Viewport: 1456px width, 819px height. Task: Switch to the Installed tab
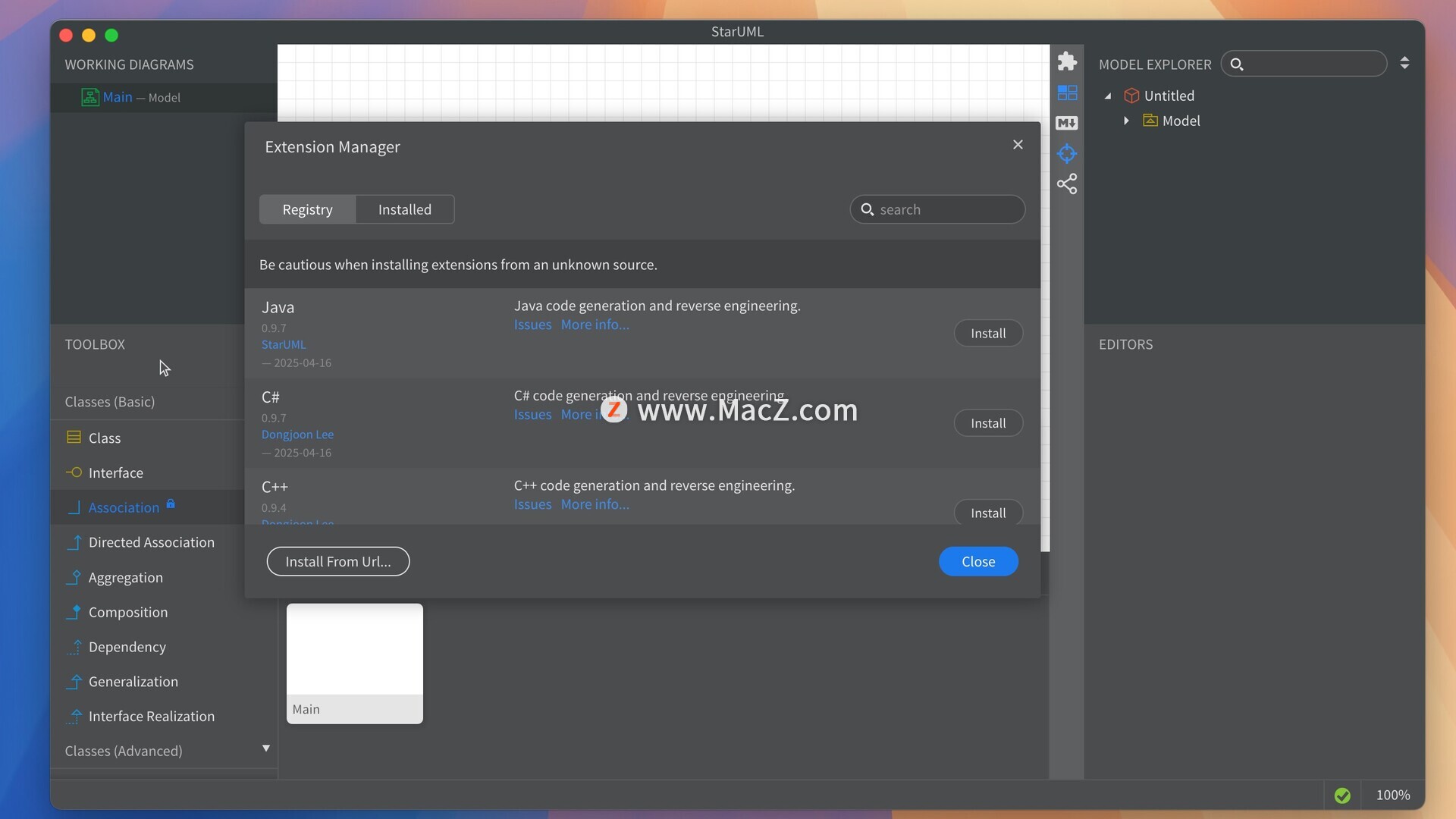(405, 209)
